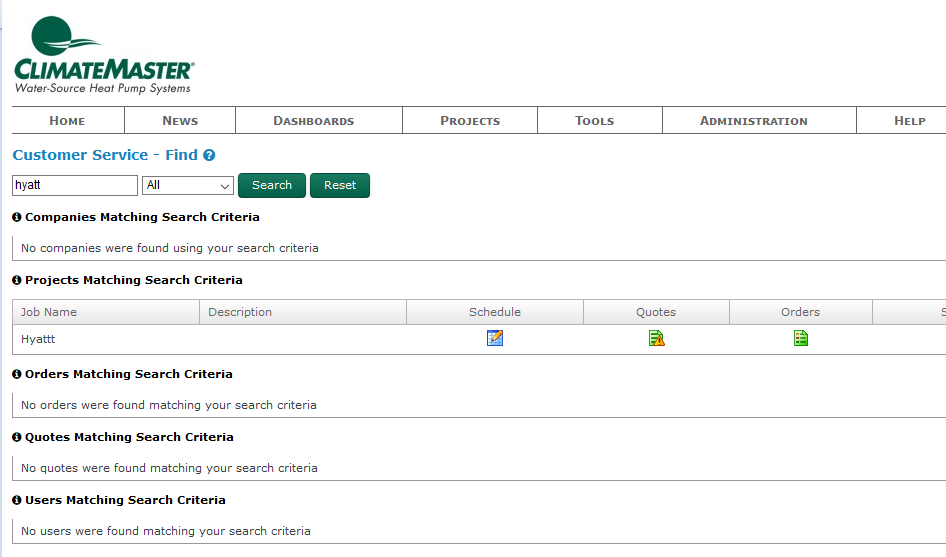Click the Customer Service - Find heading
946x557 pixels.
[x=105, y=155]
